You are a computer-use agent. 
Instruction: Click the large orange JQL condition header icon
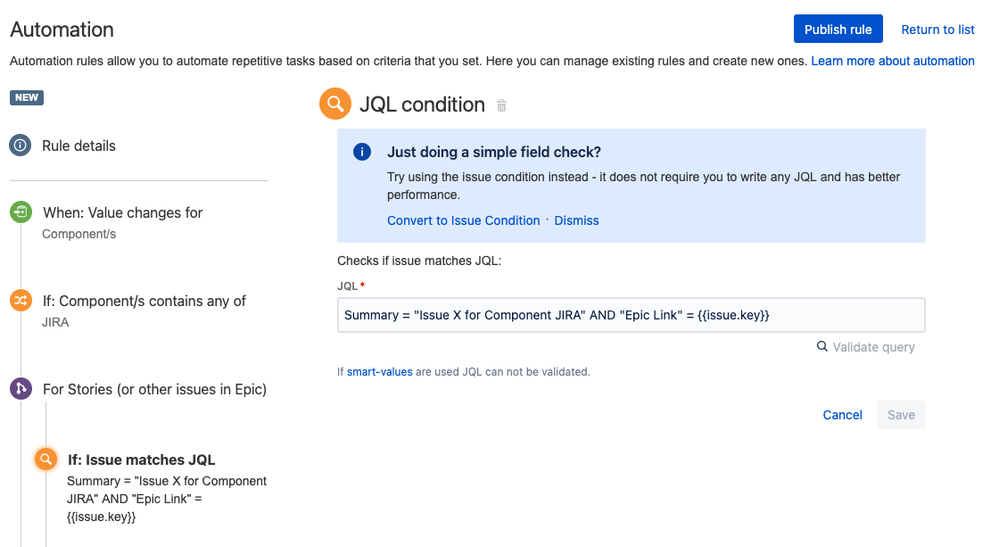click(x=335, y=104)
